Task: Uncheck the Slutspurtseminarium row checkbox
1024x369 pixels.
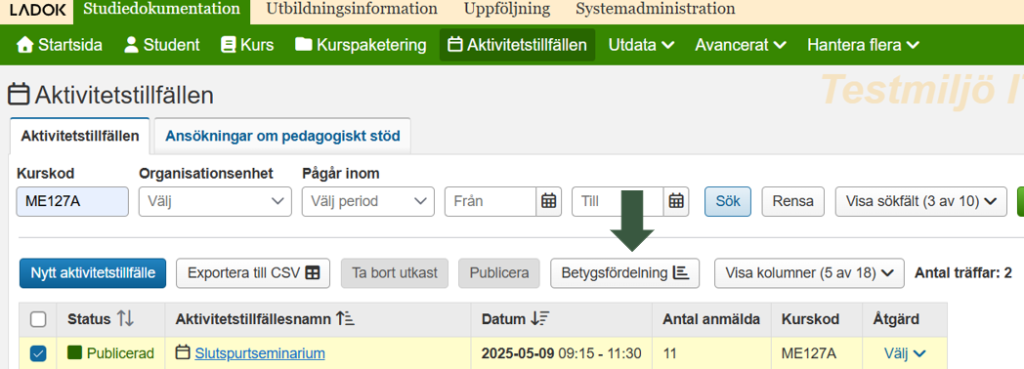Action: pyautogui.click(x=39, y=353)
